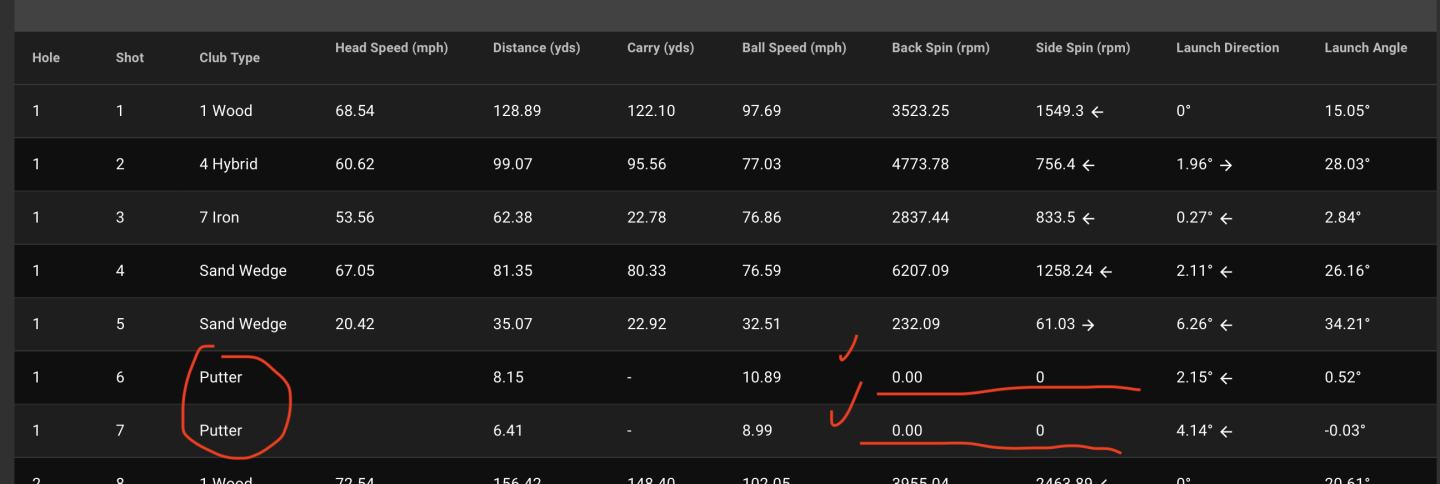
Task: Sort by the Hole column header
Action: point(46,58)
